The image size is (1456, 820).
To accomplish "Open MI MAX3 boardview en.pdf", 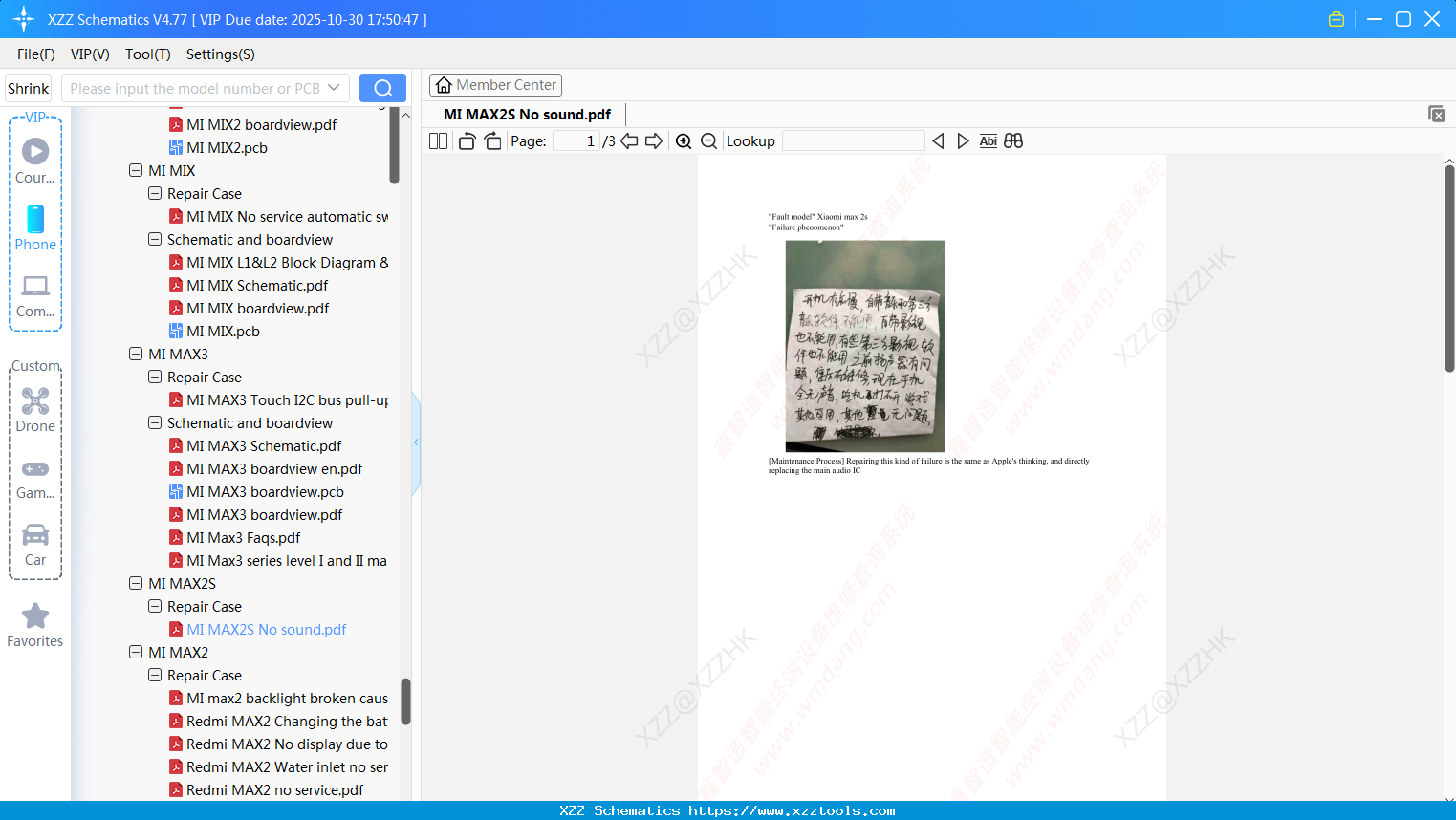I will pos(274,469).
